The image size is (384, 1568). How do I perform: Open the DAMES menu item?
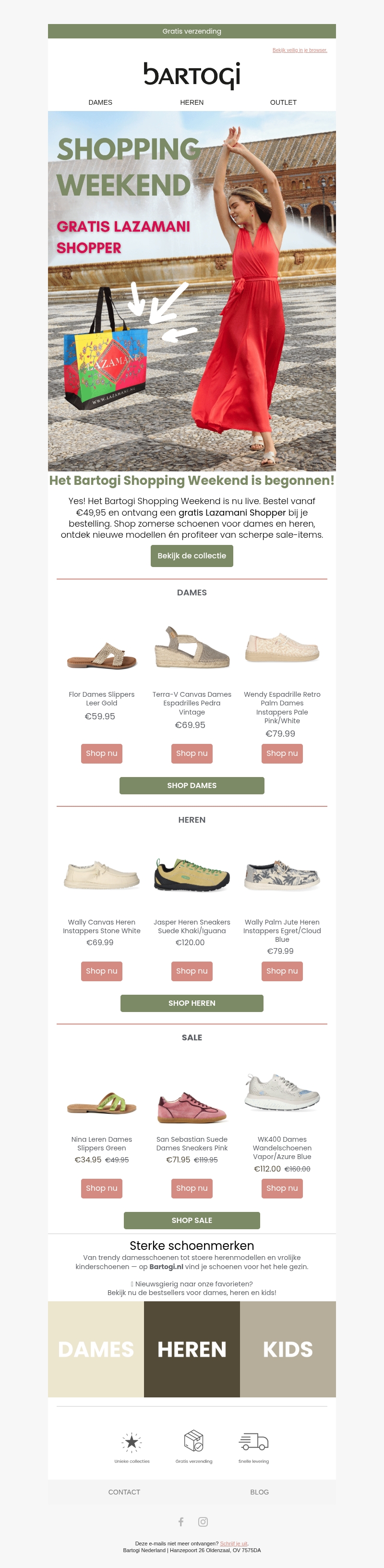coord(100,102)
